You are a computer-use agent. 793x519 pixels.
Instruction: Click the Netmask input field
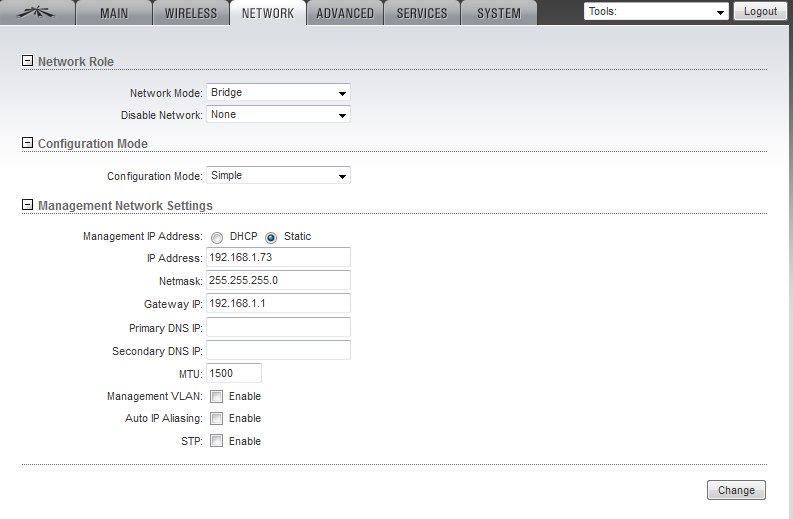tap(278, 280)
